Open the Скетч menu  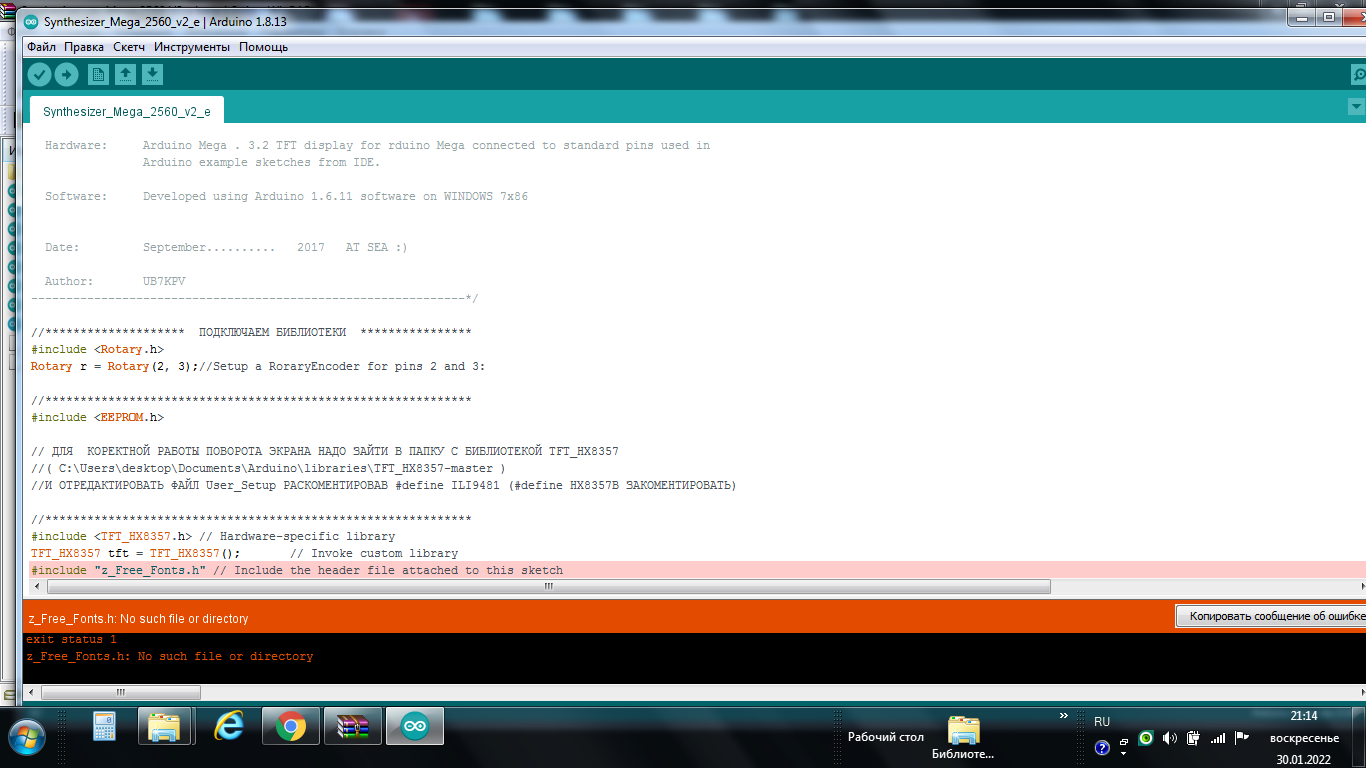point(129,47)
